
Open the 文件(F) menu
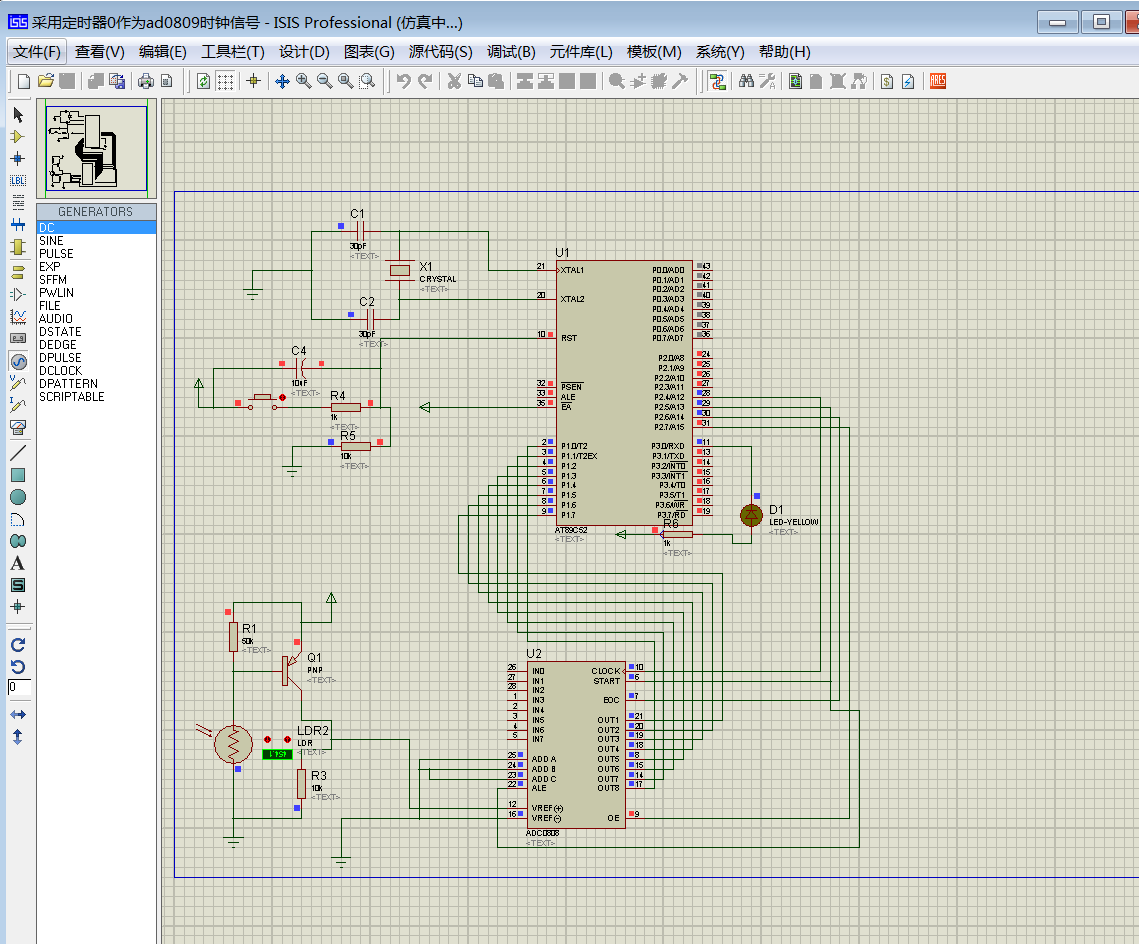pos(37,52)
